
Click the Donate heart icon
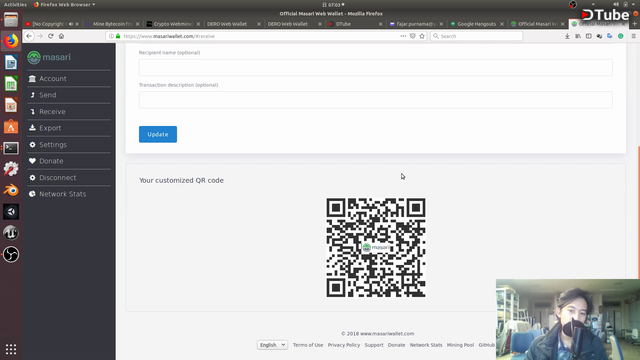coord(32,161)
